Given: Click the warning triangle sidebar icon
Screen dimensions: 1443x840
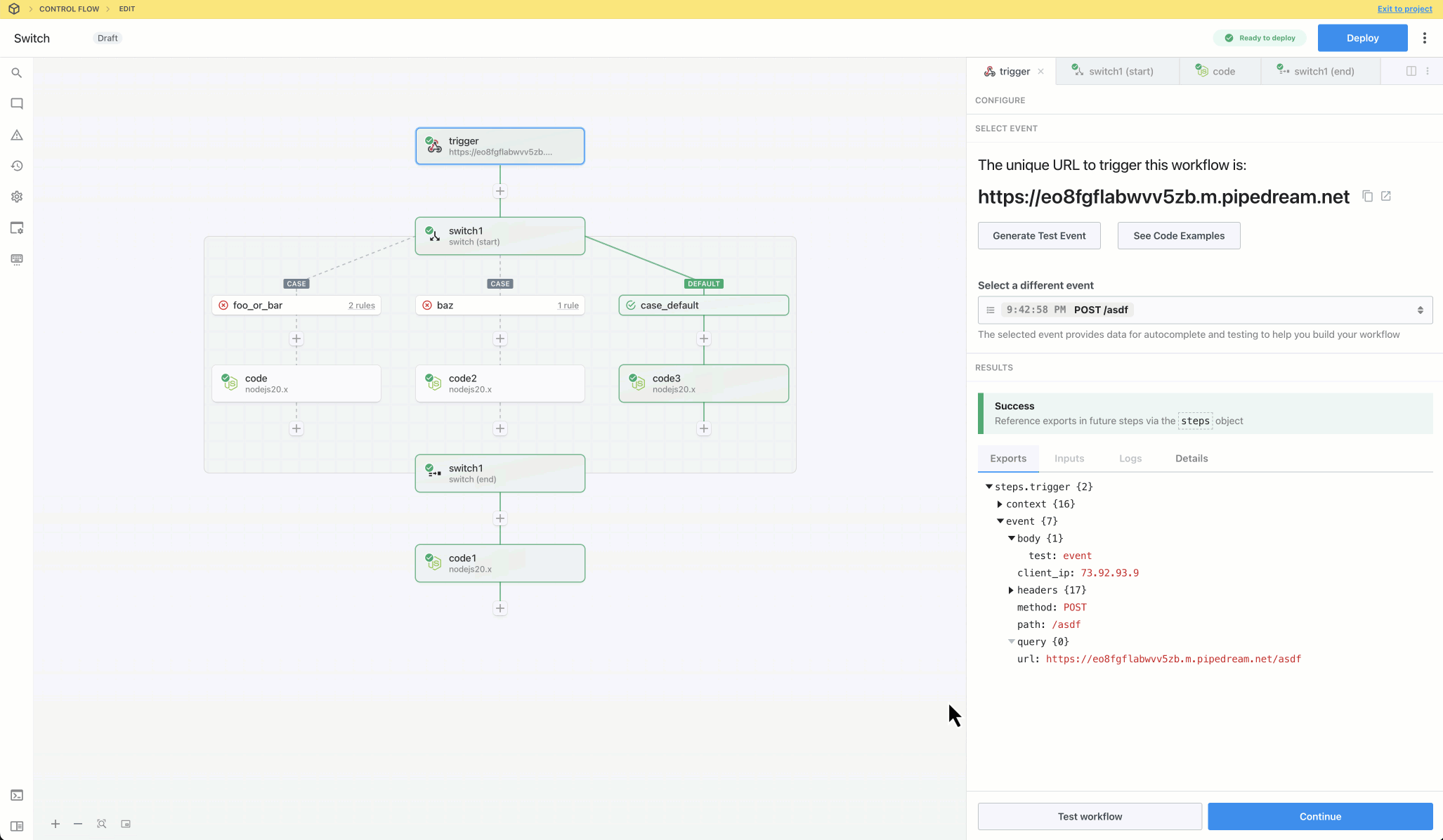Looking at the screenshot, I should click(17, 135).
